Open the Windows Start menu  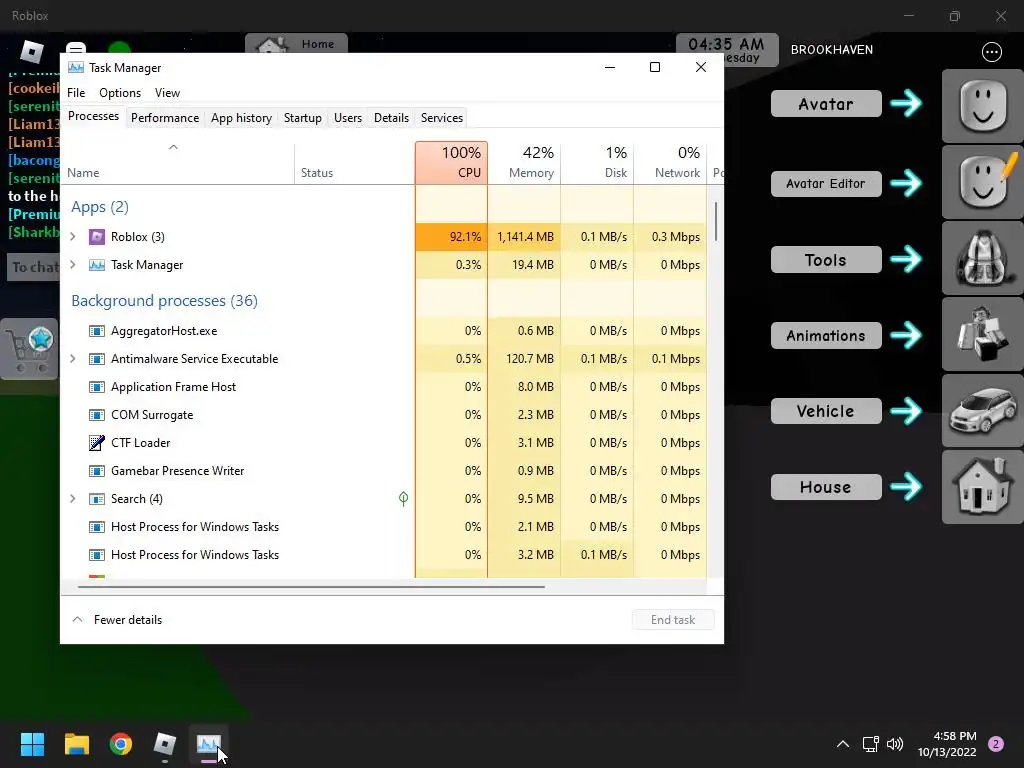pos(32,744)
